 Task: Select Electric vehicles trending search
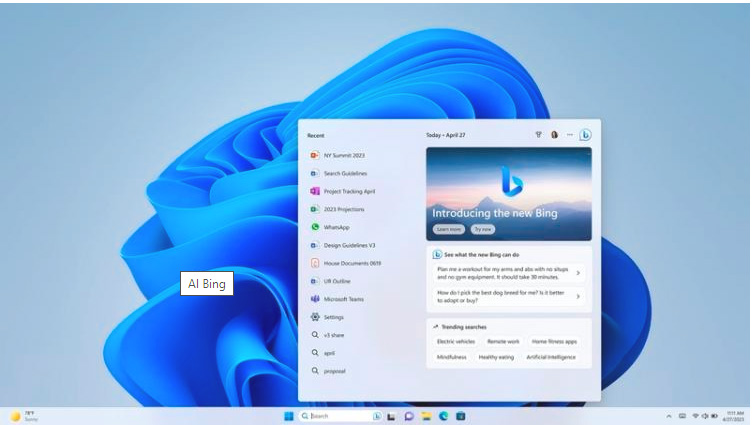point(456,341)
